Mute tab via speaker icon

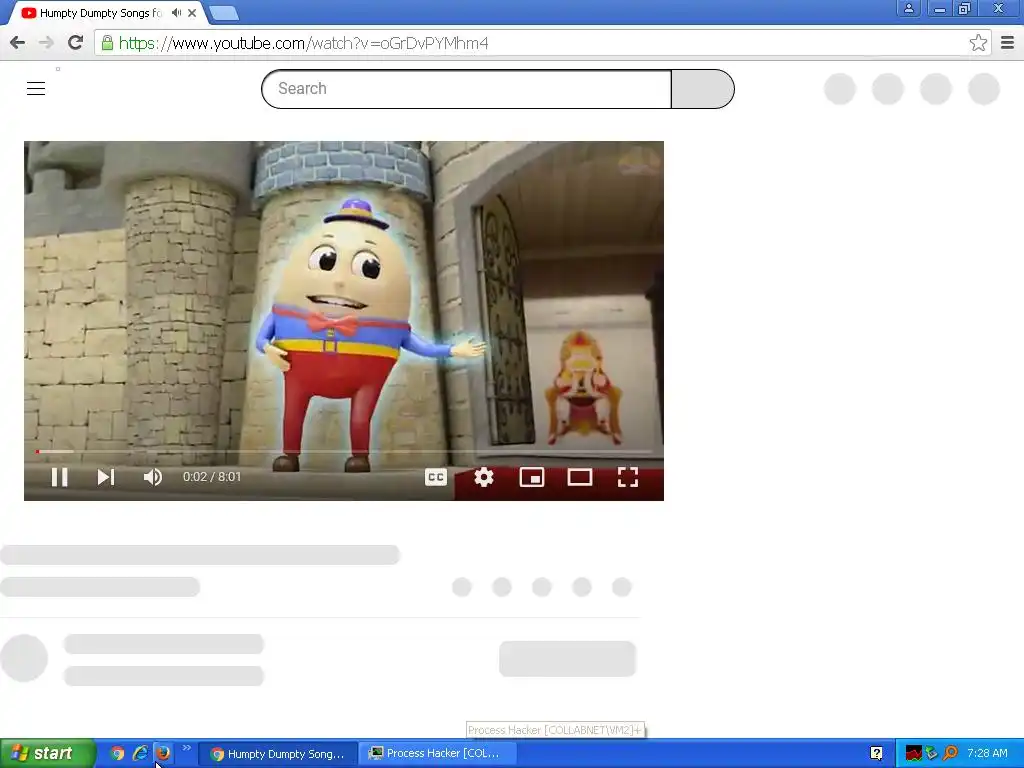[x=176, y=13]
